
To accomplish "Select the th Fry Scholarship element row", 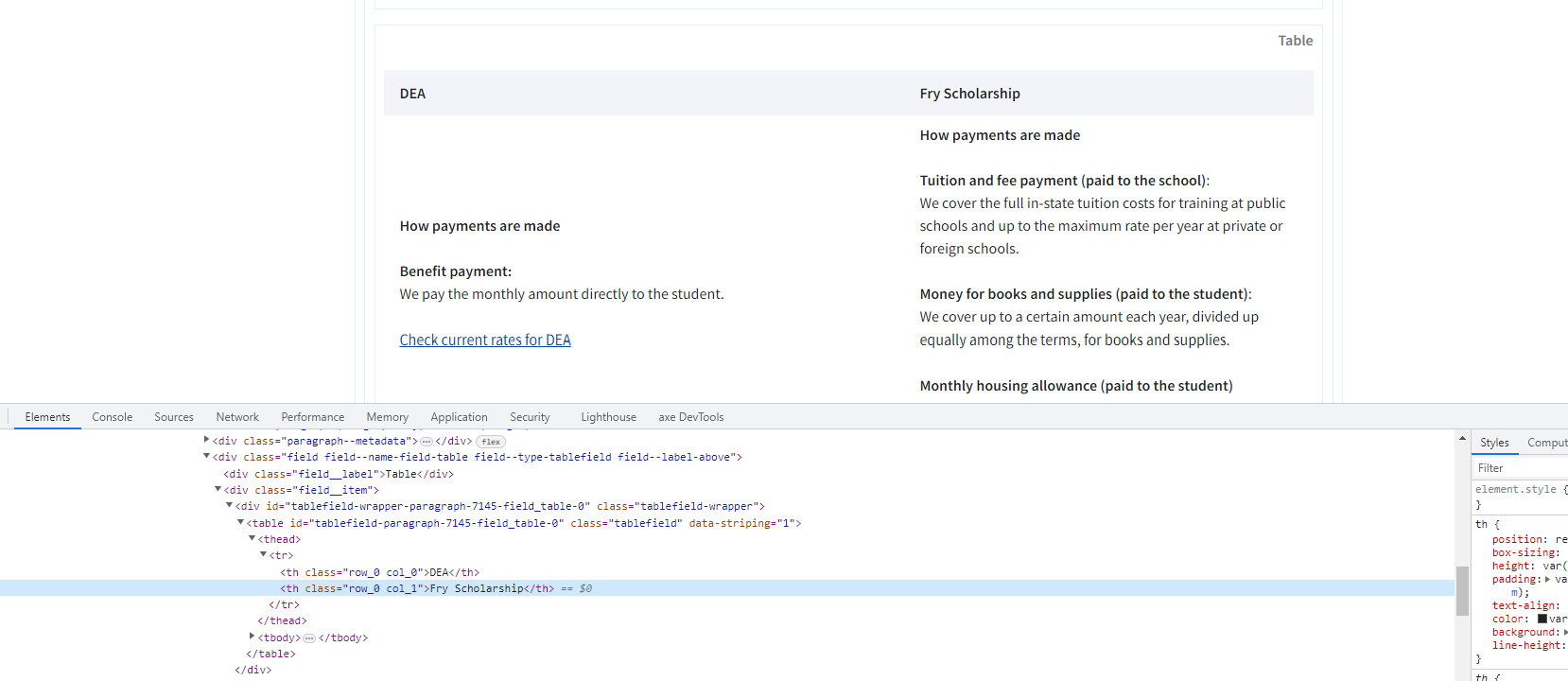I will coord(726,588).
